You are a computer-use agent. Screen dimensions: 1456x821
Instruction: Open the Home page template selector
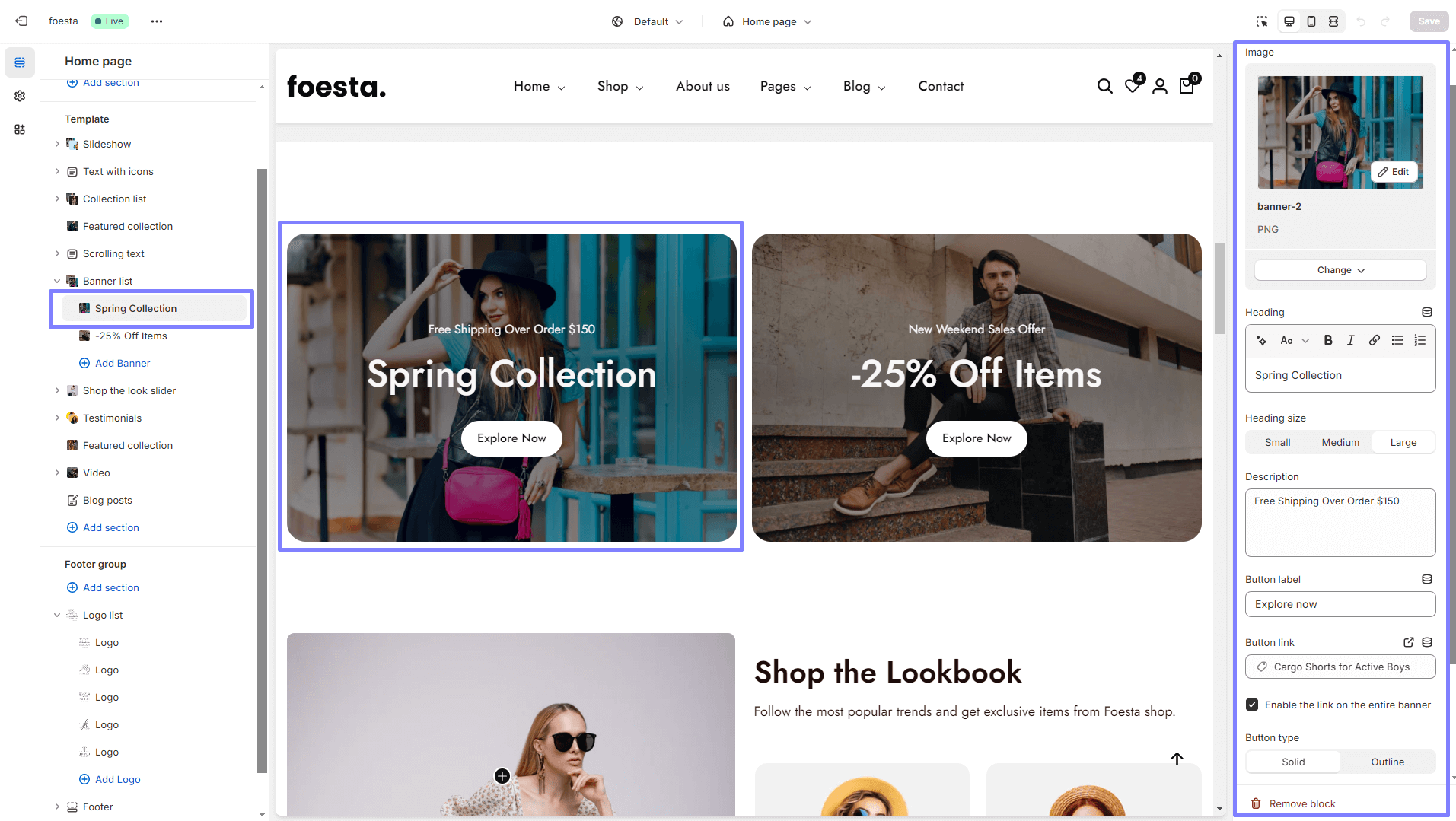(767, 21)
